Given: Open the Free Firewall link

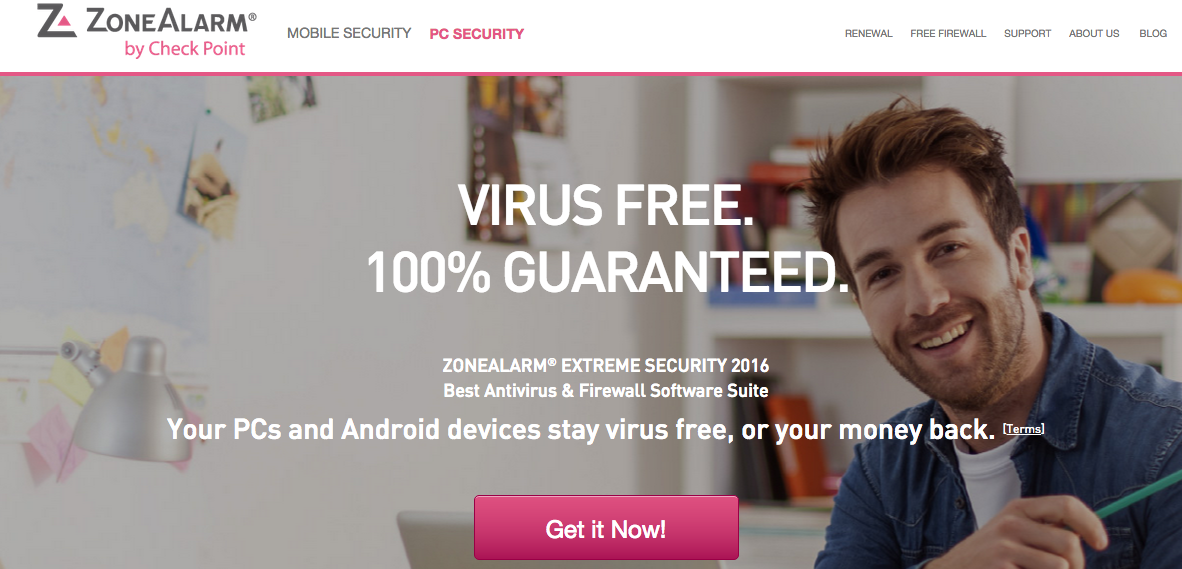Looking at the screenshot, I should click(948, 34).
